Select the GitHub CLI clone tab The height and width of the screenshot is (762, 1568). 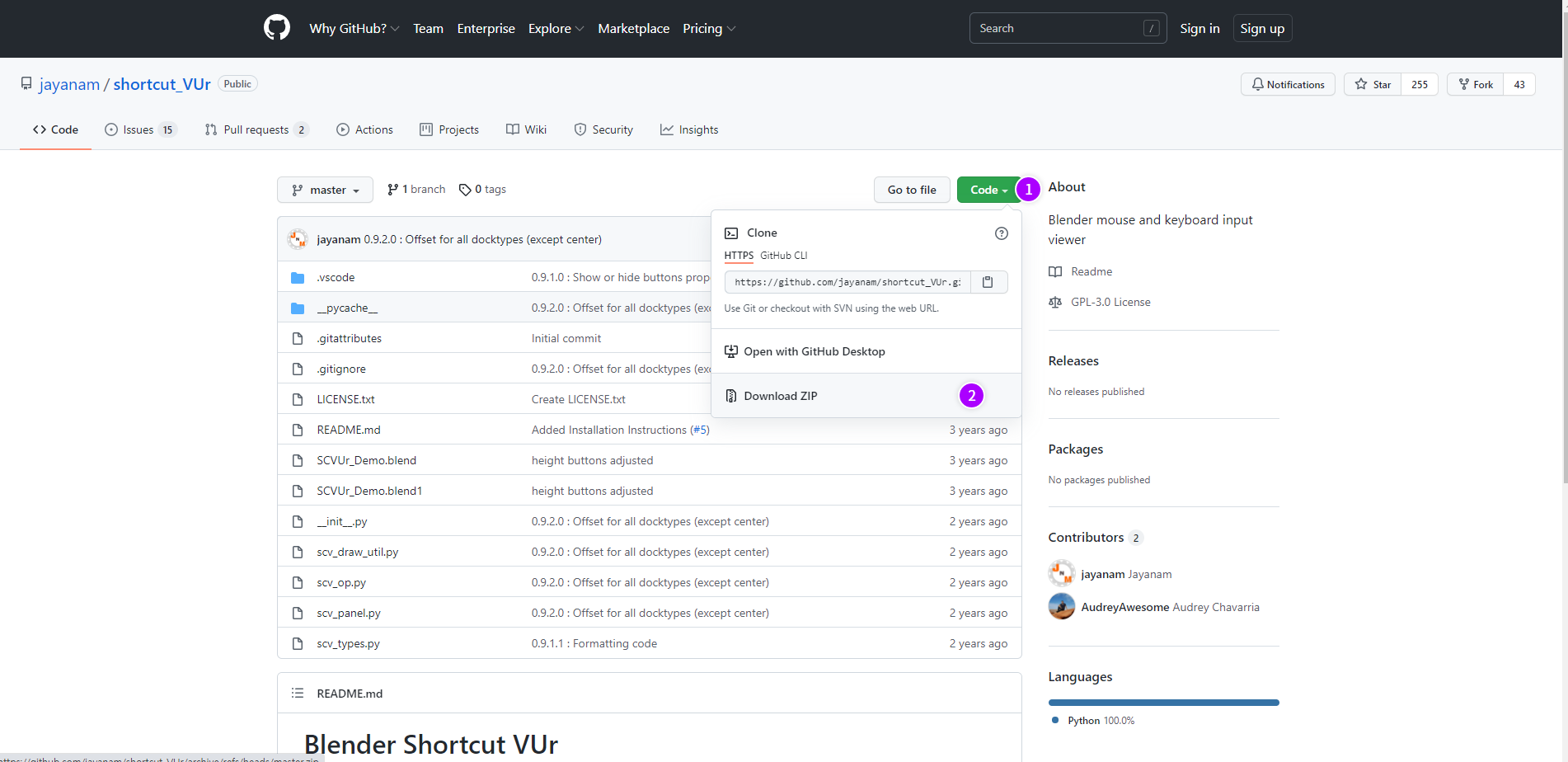(x=783, y=256)
